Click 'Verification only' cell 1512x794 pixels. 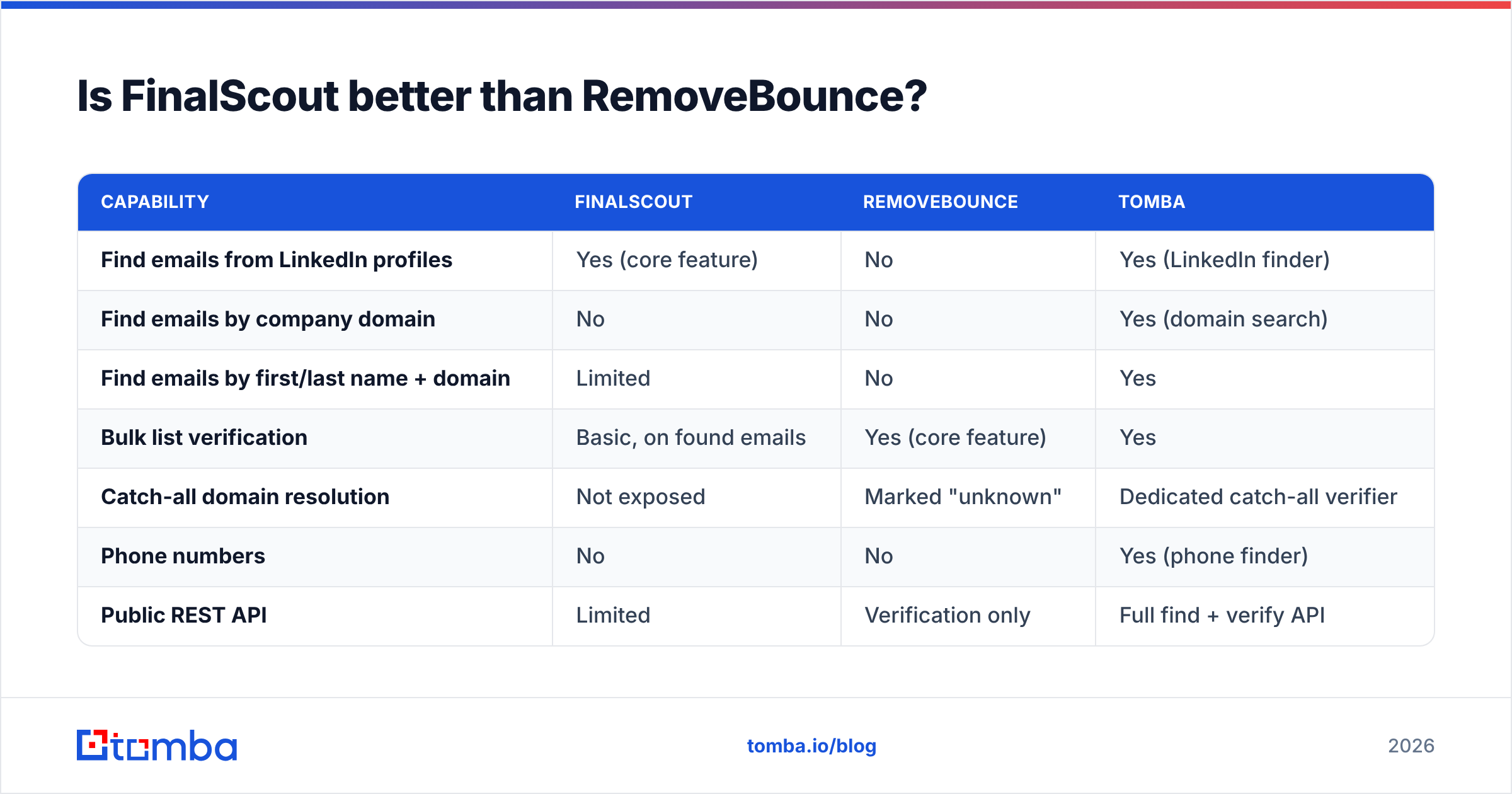tap(948, 615)
